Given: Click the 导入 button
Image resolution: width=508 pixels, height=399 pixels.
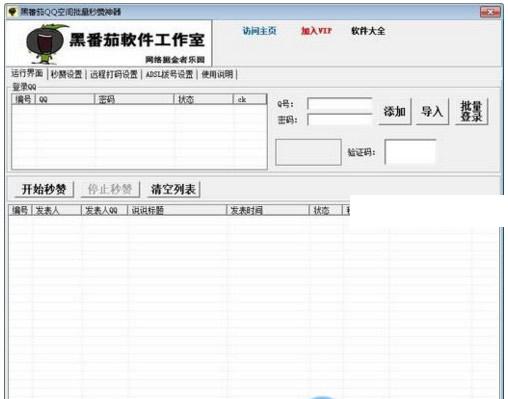Looking at the screenshot, I should [432, 111].
